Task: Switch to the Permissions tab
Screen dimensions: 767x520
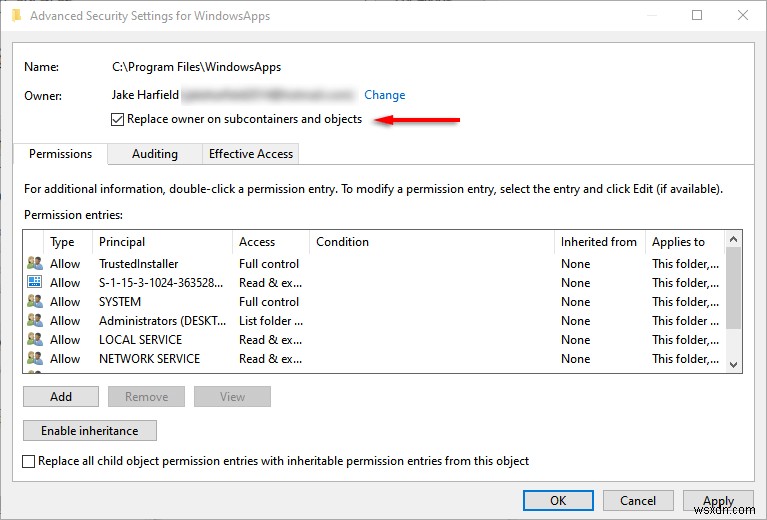Action: pyautogui.click(x=60, y=154)
